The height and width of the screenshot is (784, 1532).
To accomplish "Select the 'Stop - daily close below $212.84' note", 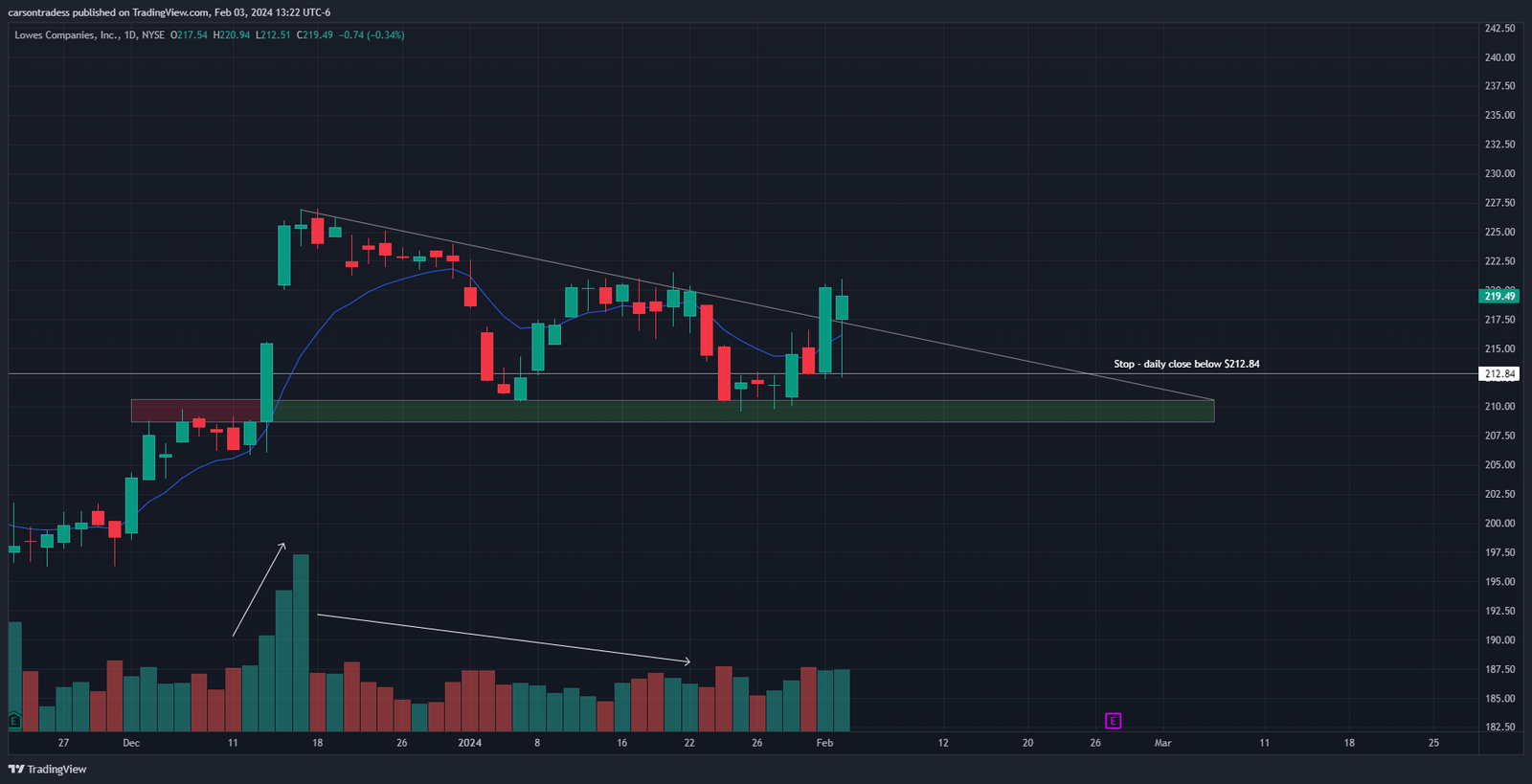I will coord(1186,364).
